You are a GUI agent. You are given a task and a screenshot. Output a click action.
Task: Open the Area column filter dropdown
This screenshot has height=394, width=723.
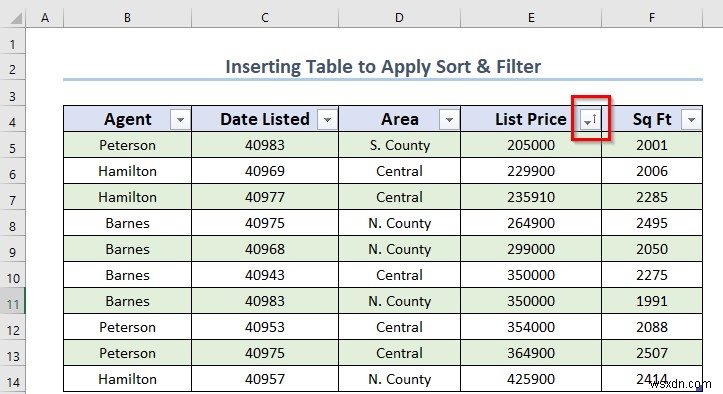pos(449,120)
